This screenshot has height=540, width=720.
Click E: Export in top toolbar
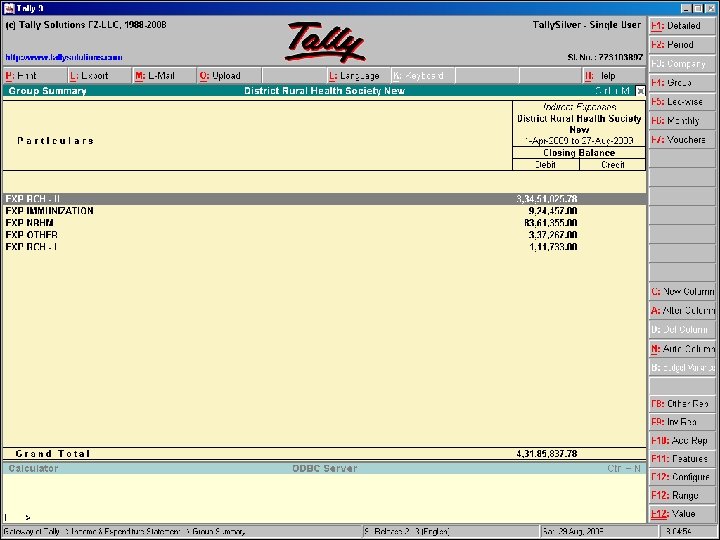coord(100,76)
